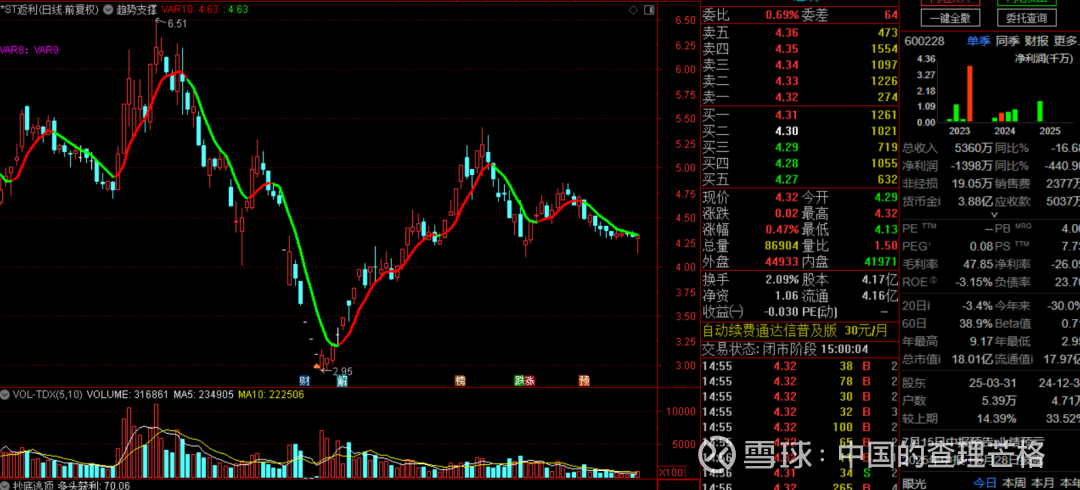Click the 买四 price 4.28

pyautogui.click(x=787, y=163)
